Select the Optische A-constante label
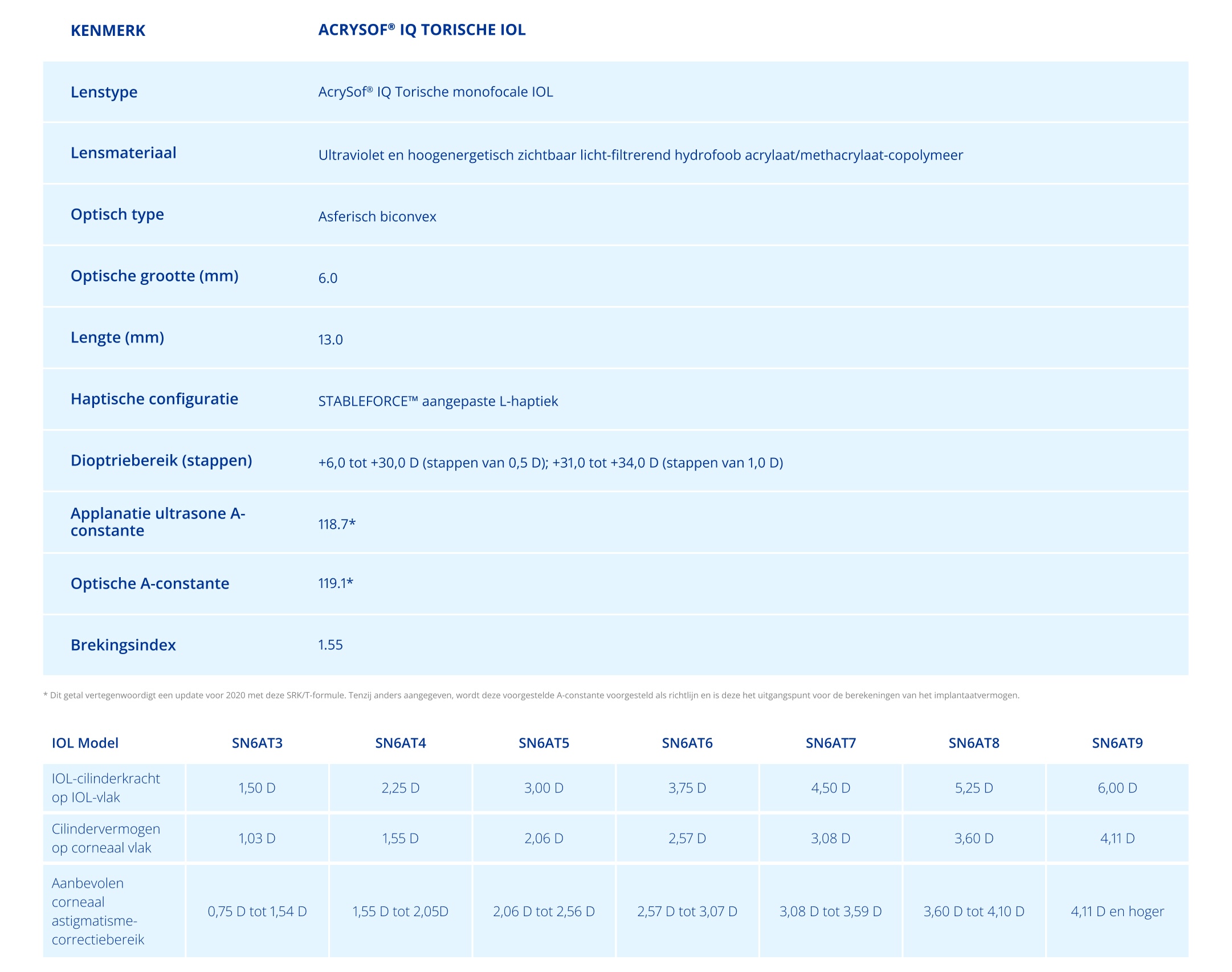 150,583
